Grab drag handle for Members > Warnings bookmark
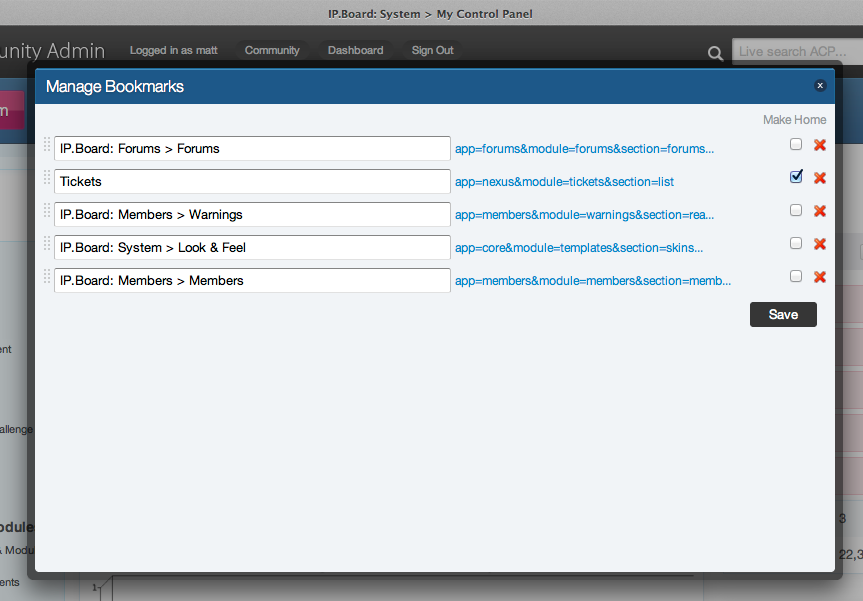The image size is (863, 601). pos(47,210)
